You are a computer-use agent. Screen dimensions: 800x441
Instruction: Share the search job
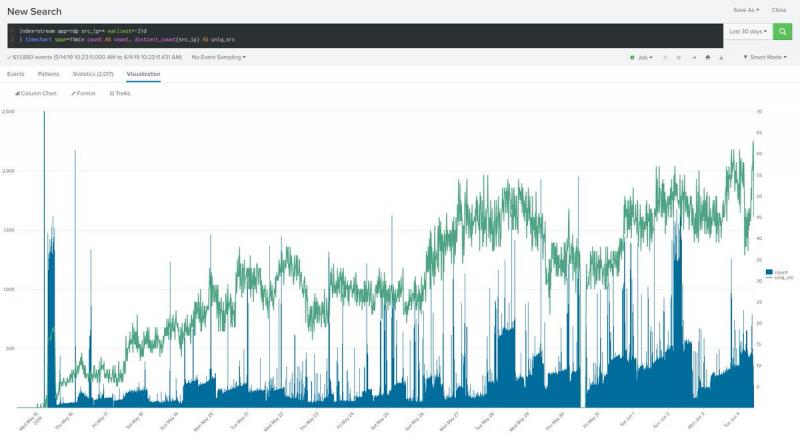[x=694, y=57]
